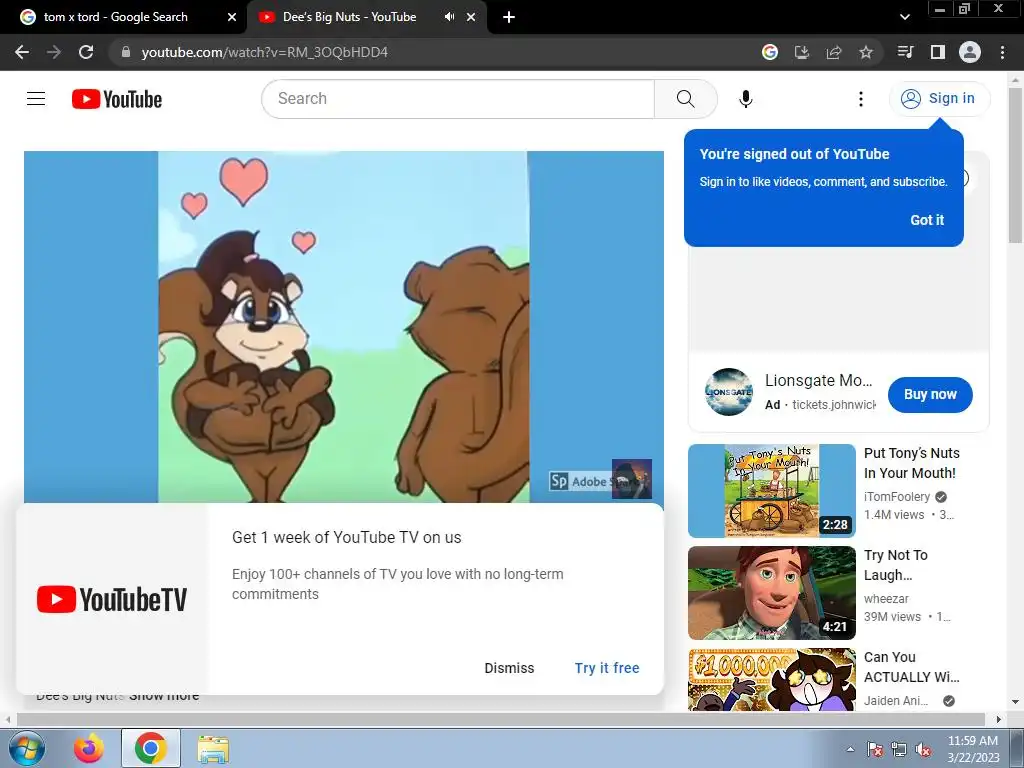Viewport: 1024px width, 768px height.
Task: Select the Dee's Big Nuts YouTube tab
Action: point(349,17)
